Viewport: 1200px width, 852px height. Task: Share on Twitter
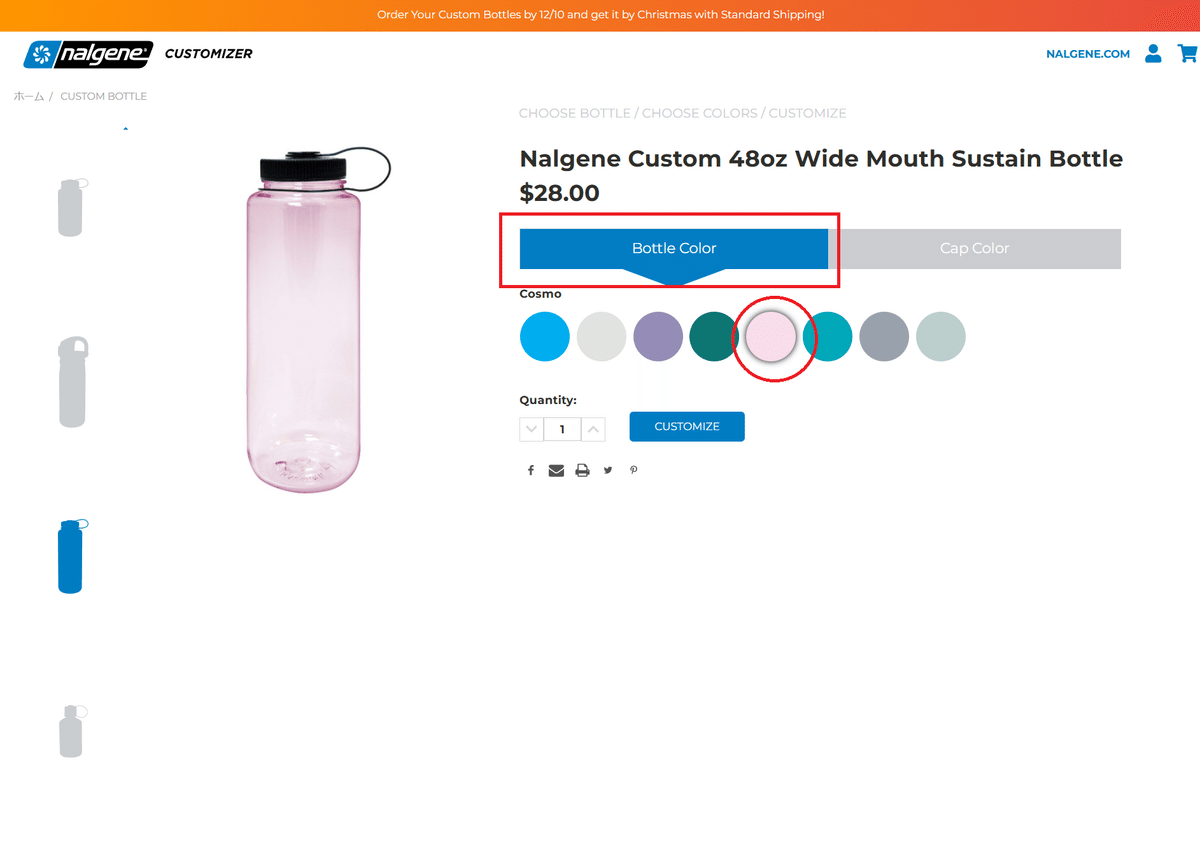pyautogui.click(x=608, y=470)
